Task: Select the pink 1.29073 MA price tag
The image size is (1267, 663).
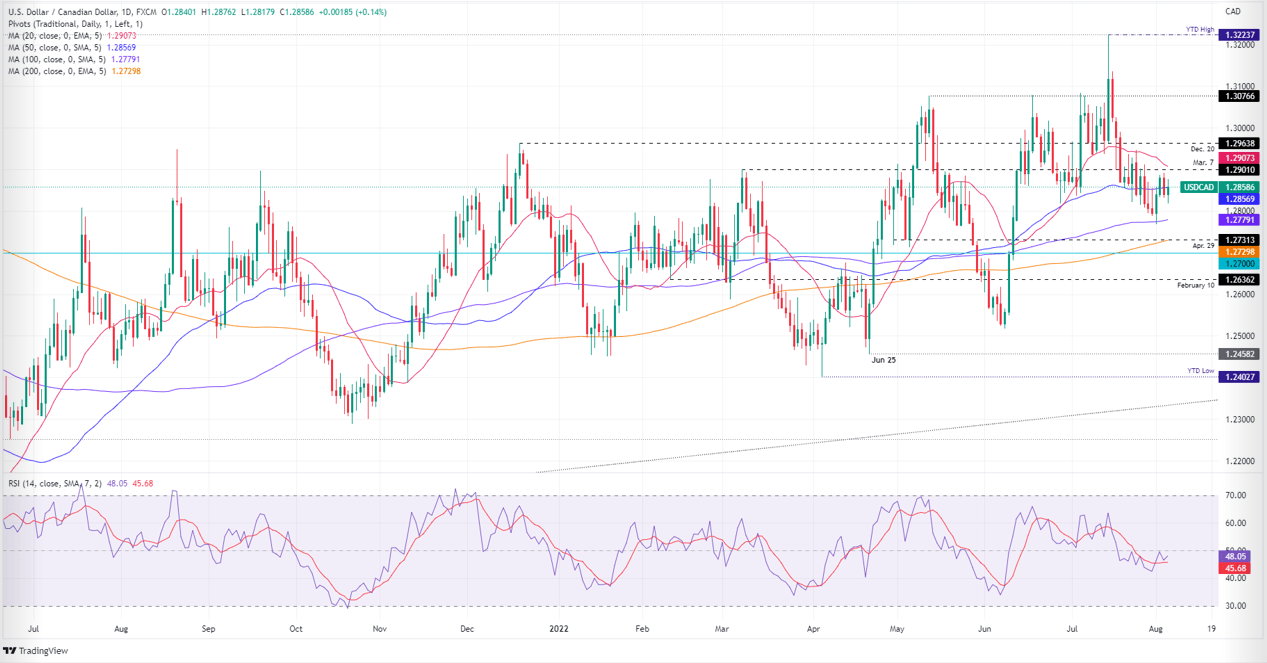Action: [1237, 158]
